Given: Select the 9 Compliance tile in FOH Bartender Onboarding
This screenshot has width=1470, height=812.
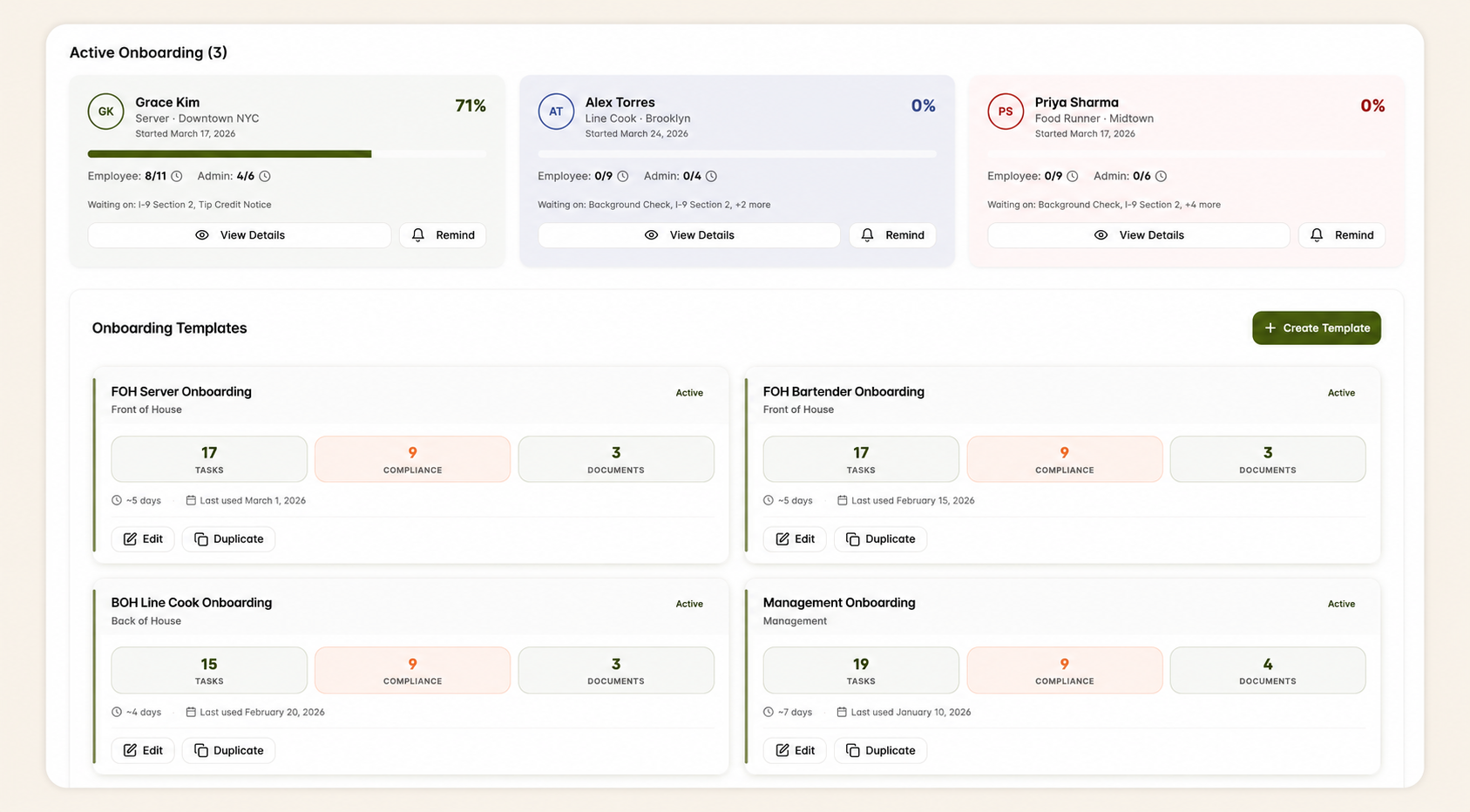Looking at the screenshot, I should pyautogui.click(x=1064, y=459).
